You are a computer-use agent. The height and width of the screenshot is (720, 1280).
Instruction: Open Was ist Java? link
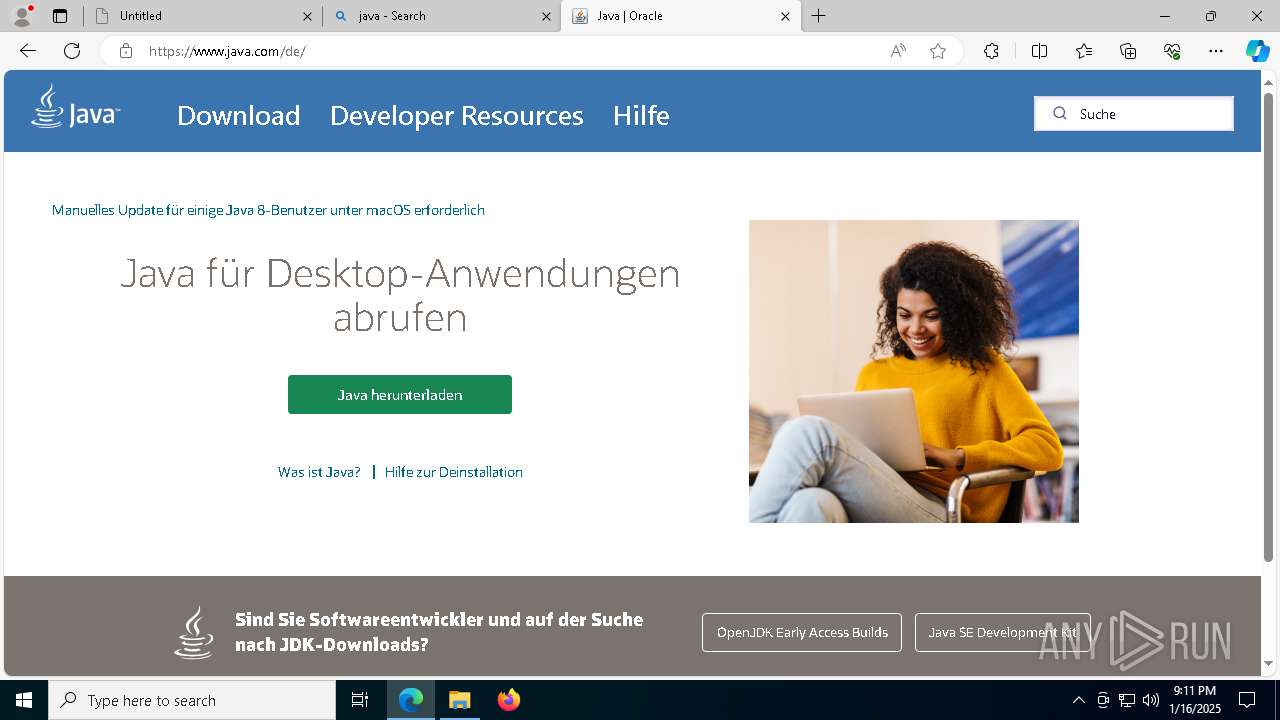[x=319, y=472]
